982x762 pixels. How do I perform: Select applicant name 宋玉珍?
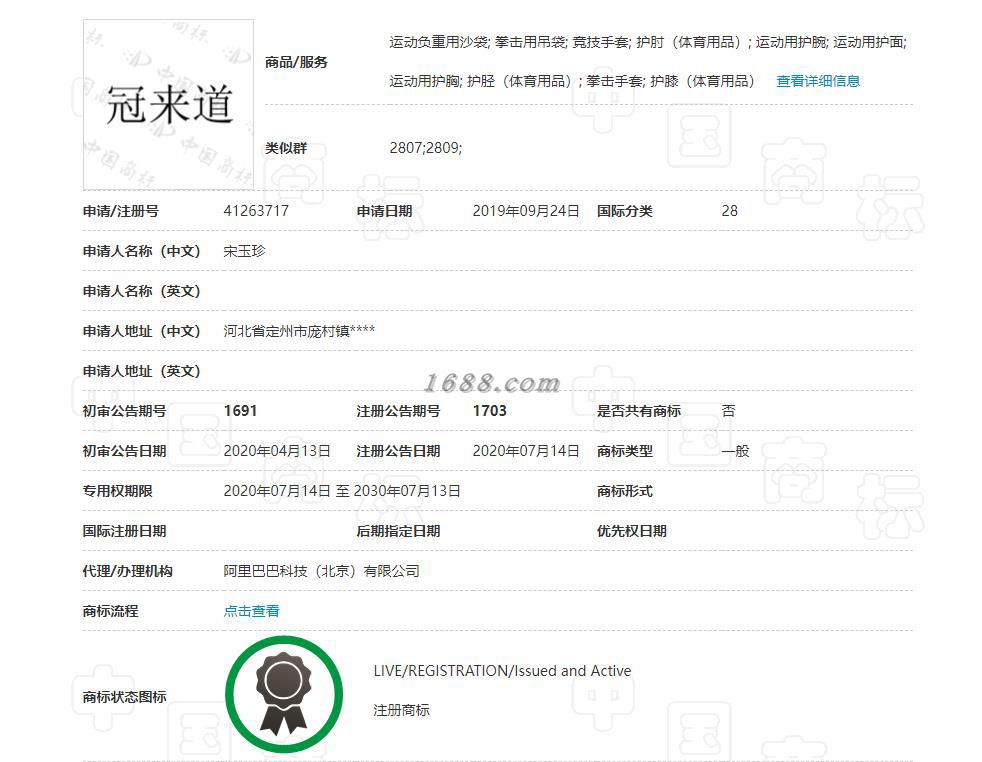(x=244, y=250)
